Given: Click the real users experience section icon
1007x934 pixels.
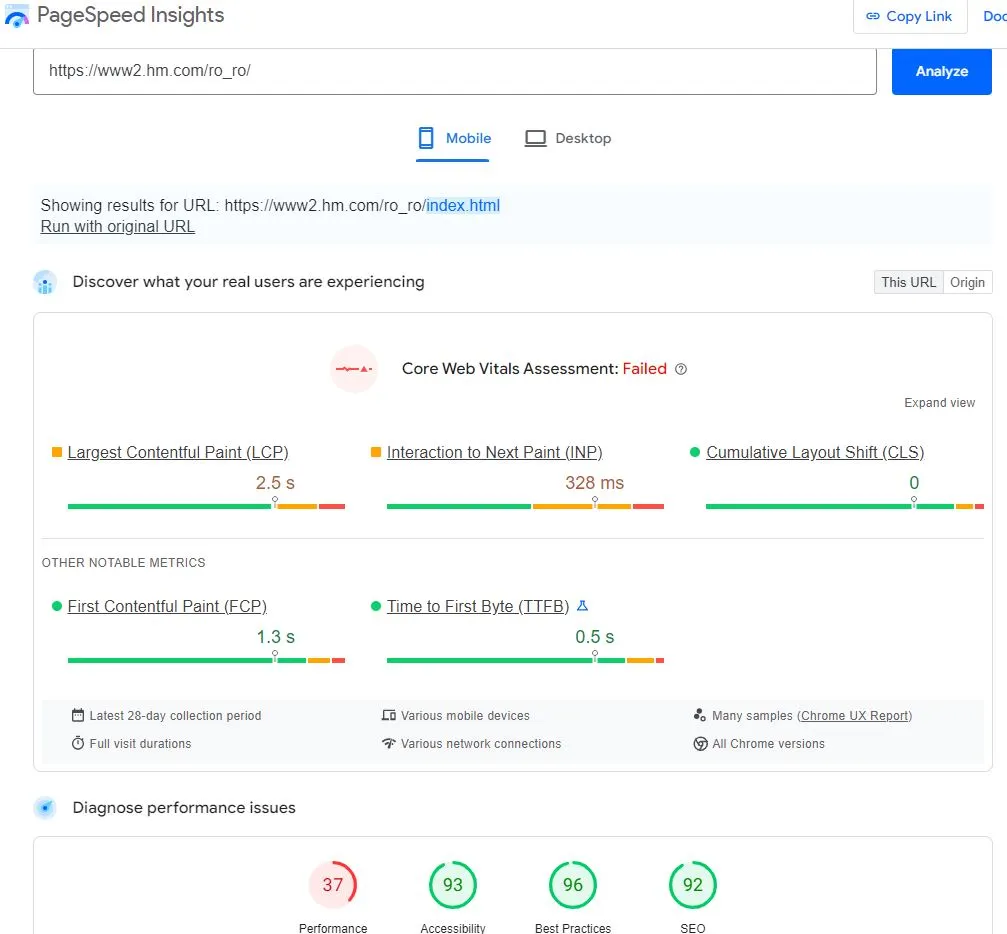Looking at the screenshot, I should point(45,283).
